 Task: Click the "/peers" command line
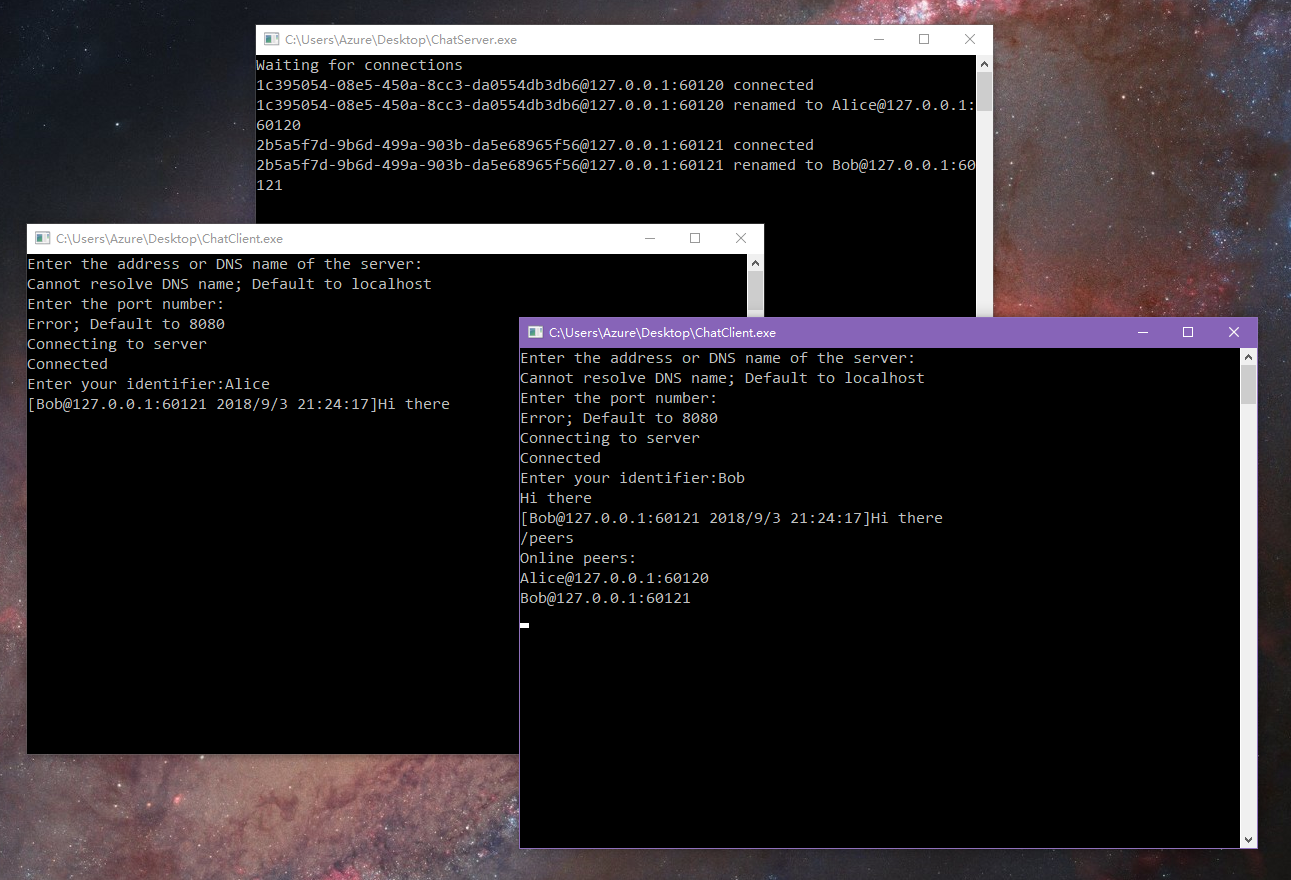coord(547,538)
